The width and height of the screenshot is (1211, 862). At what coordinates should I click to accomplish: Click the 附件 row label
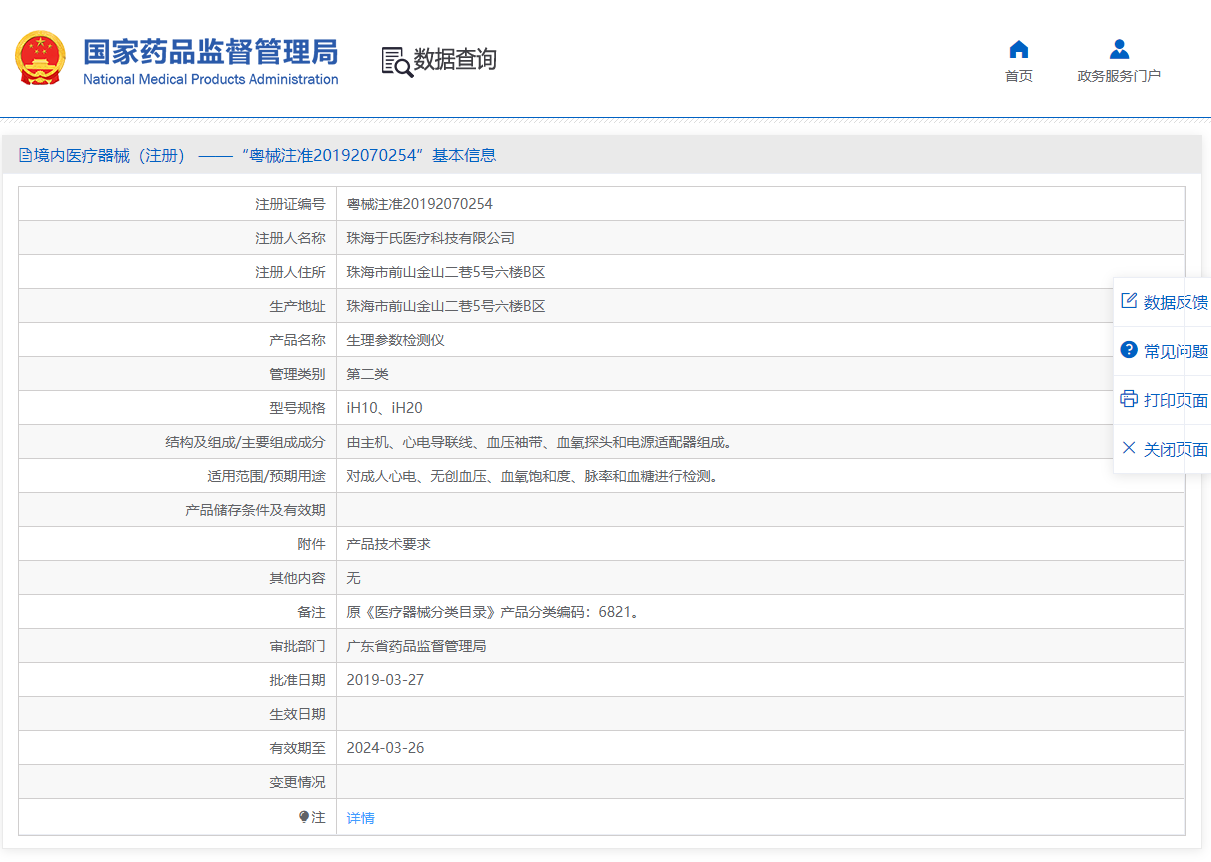312,544
